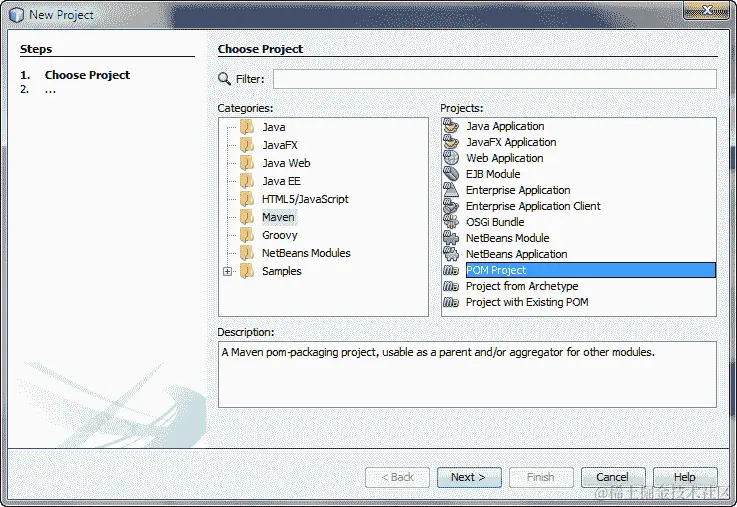Select the NetBeans Modules category

click(x=306, y=253)
